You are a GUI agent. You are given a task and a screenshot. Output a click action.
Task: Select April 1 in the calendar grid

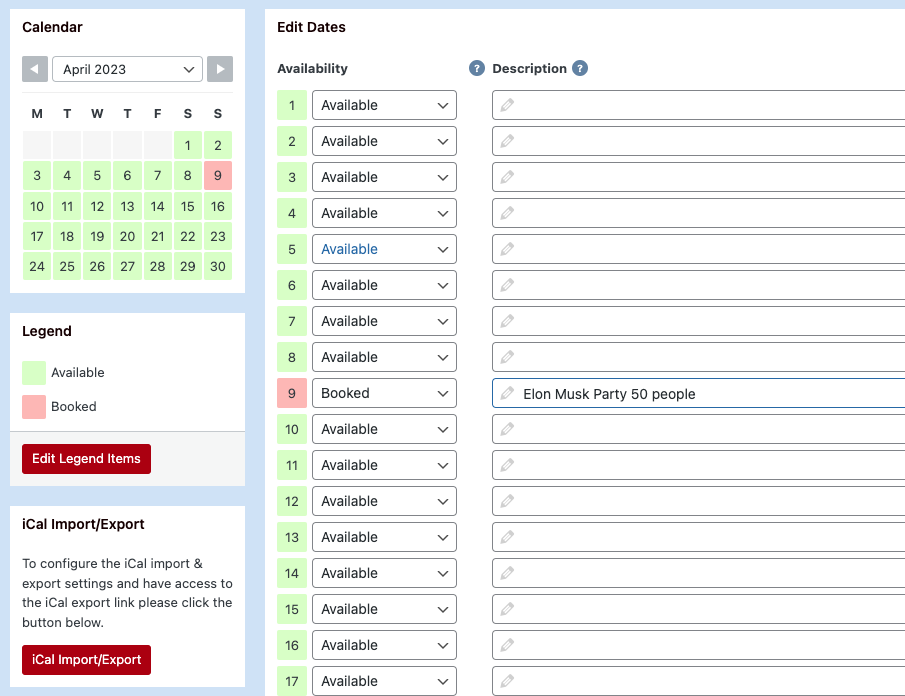[188, 145]
